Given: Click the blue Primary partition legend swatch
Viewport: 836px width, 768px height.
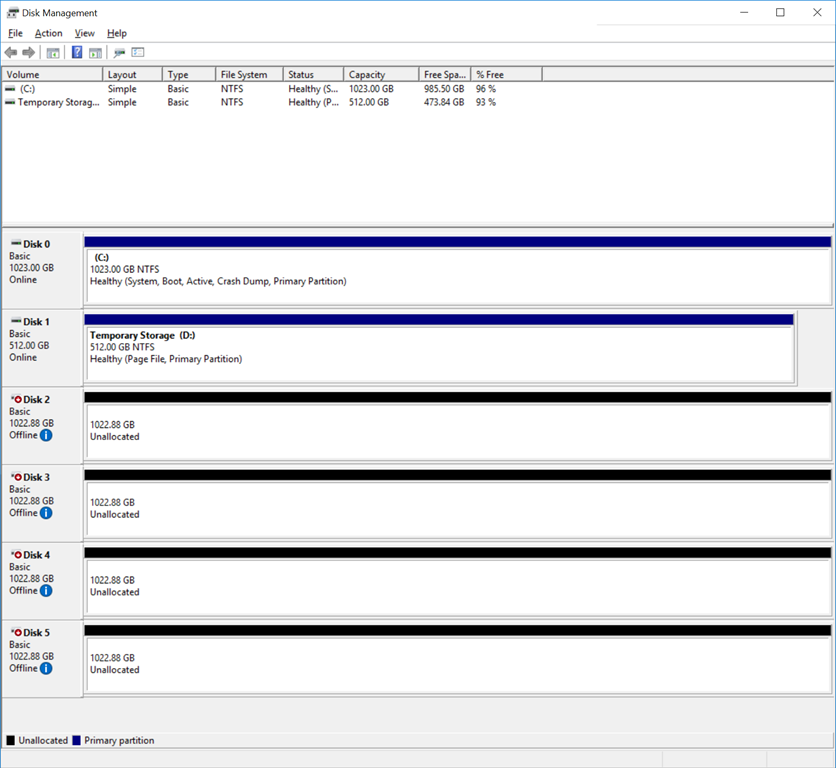Looking at the screenshot, I should (77, 741).
